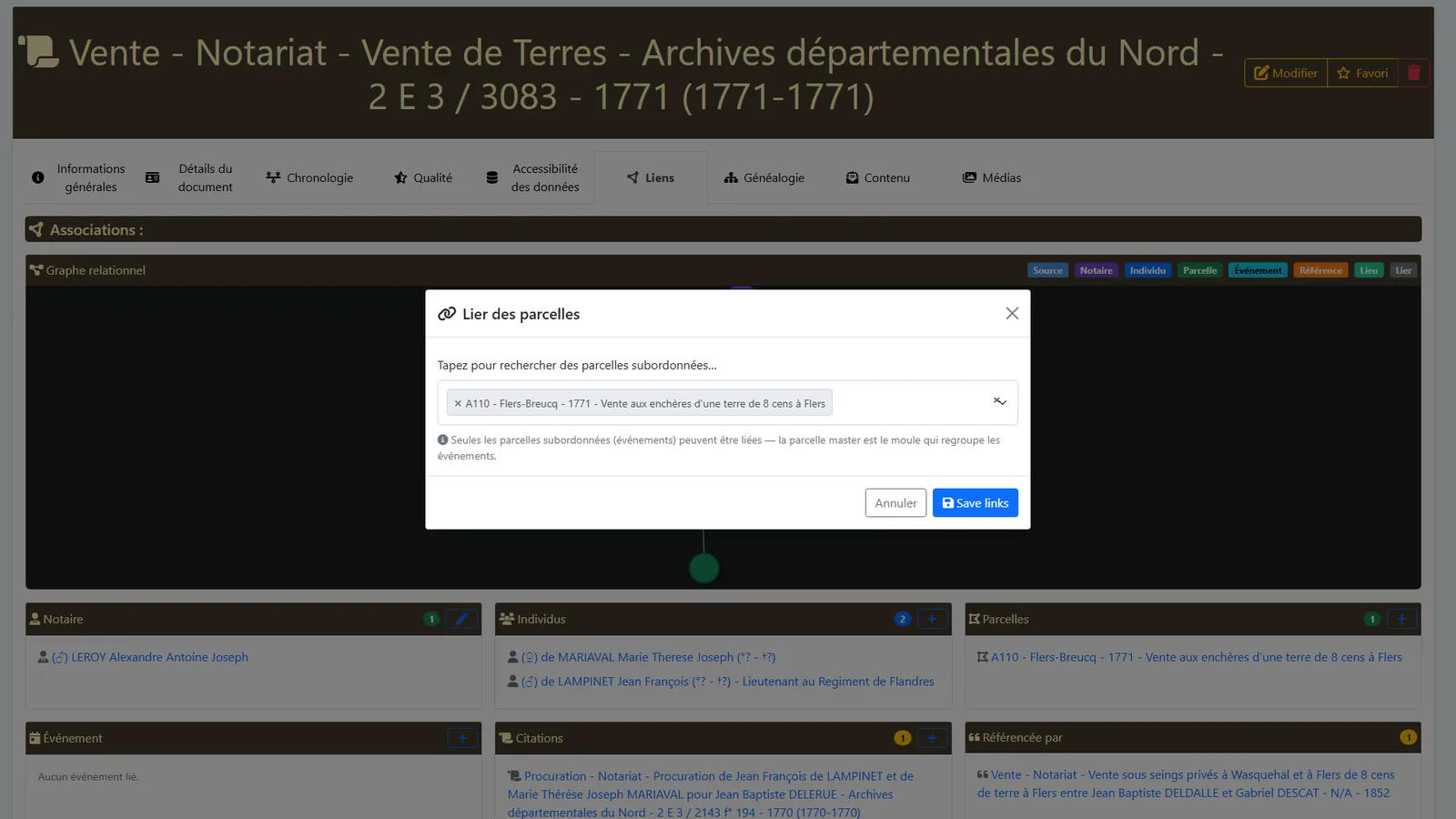This screenshot has height=819, width=1456.
Task: Add an individual with Individus plus button
Action: coord(932,619)
